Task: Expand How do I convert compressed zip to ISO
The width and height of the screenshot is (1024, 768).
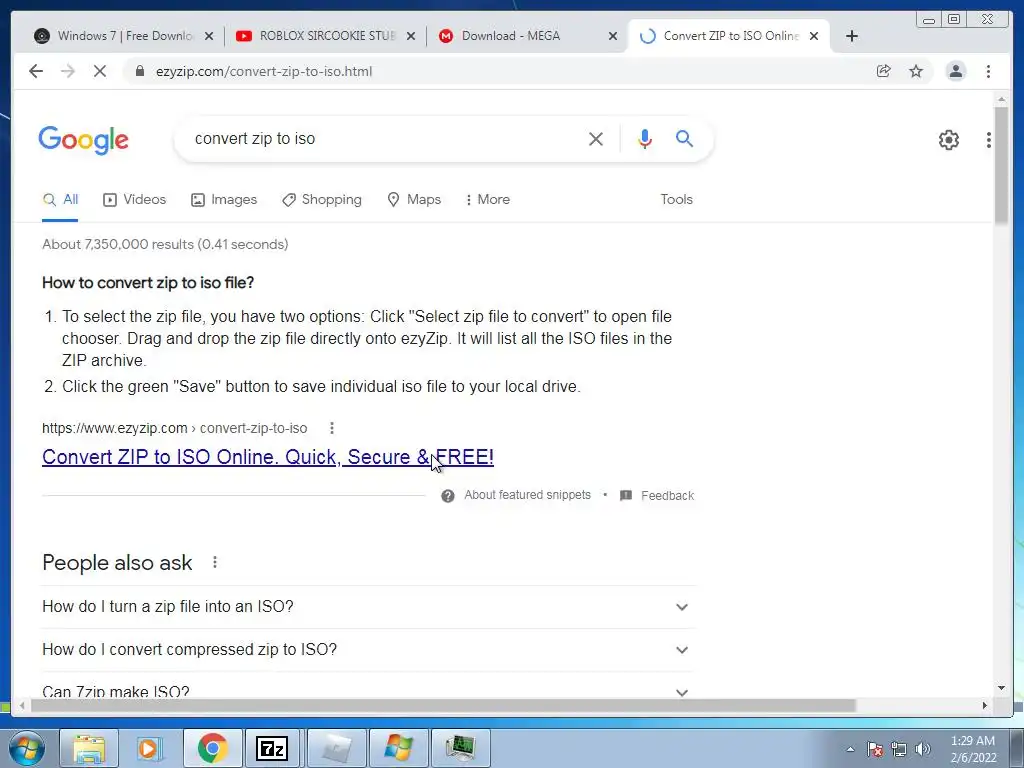Action: pos(368,650)
